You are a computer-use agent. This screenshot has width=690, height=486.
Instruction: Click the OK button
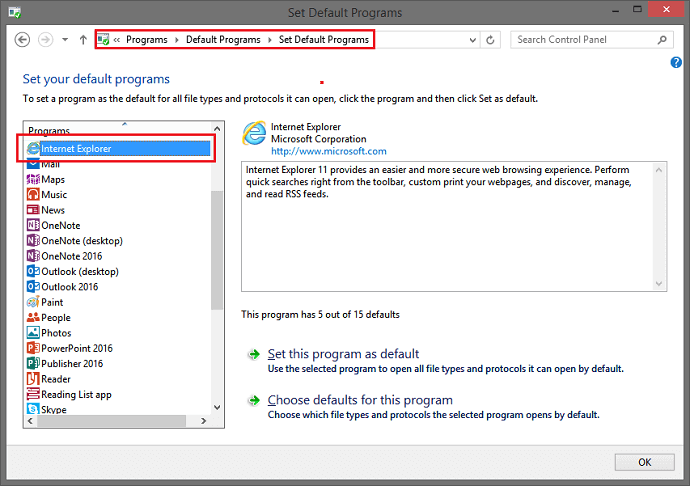coord(645,462)
